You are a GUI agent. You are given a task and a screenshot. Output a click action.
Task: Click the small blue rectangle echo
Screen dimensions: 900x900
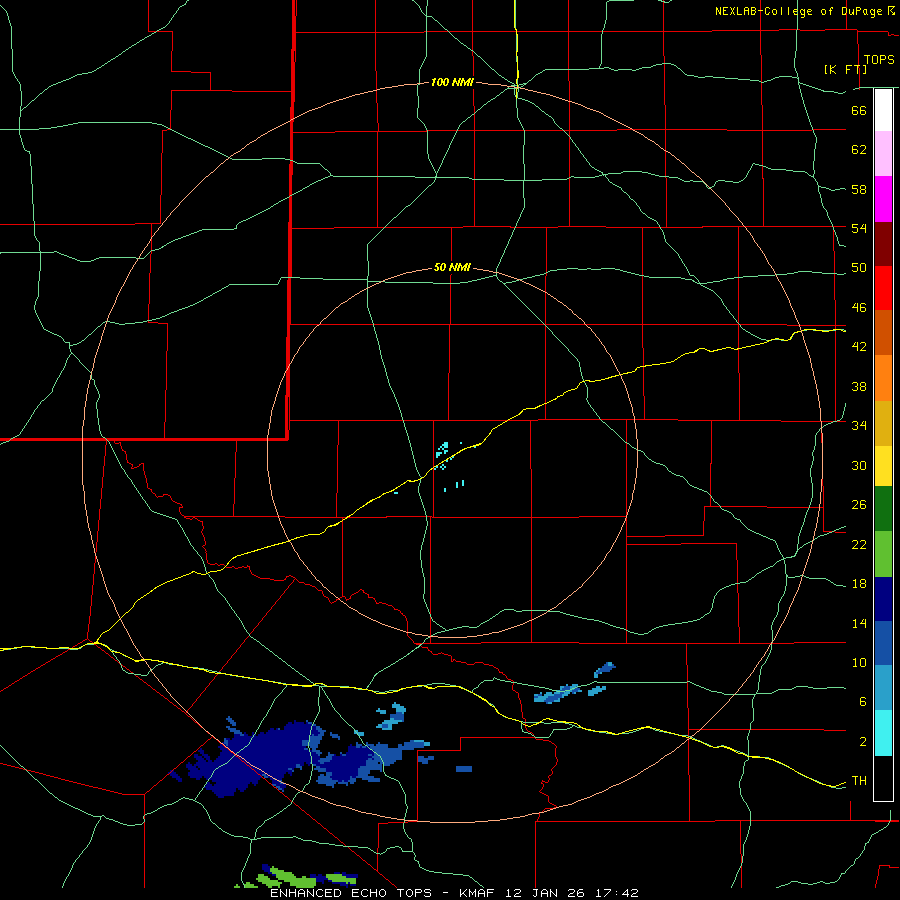[464, 769]
